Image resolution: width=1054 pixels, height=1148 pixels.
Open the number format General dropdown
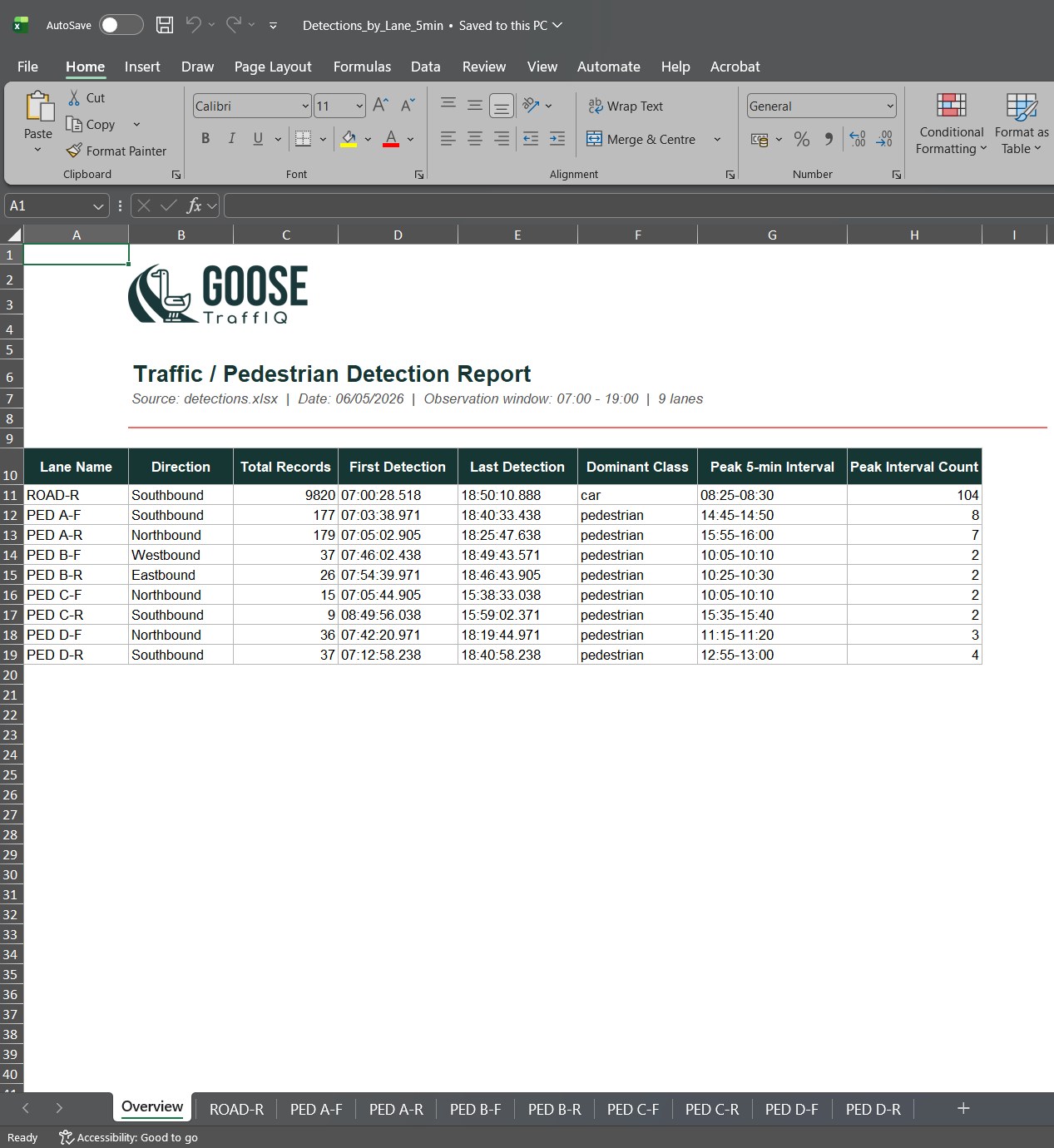tap(890, 106)
